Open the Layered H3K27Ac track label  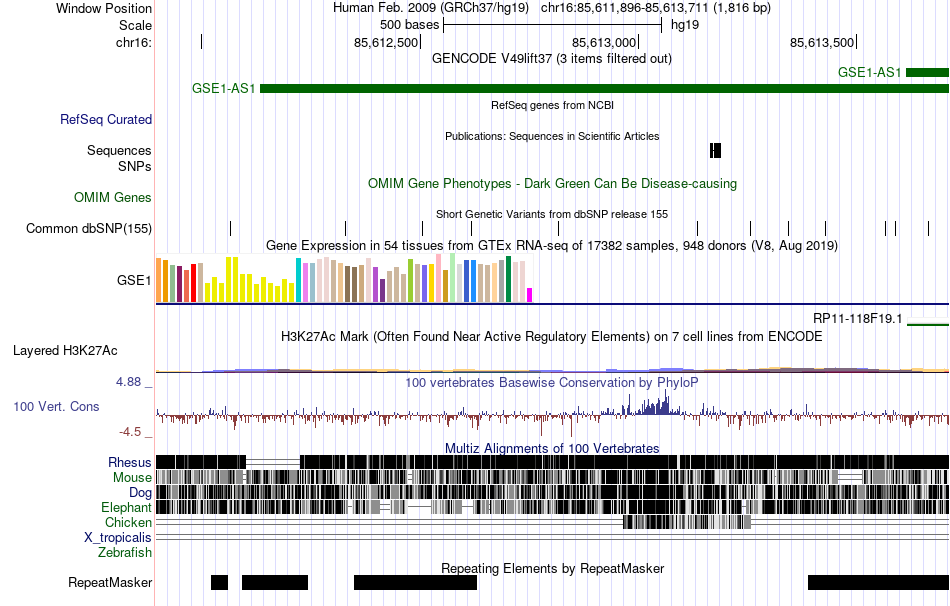pyautogui.click(x=65, y=350)
